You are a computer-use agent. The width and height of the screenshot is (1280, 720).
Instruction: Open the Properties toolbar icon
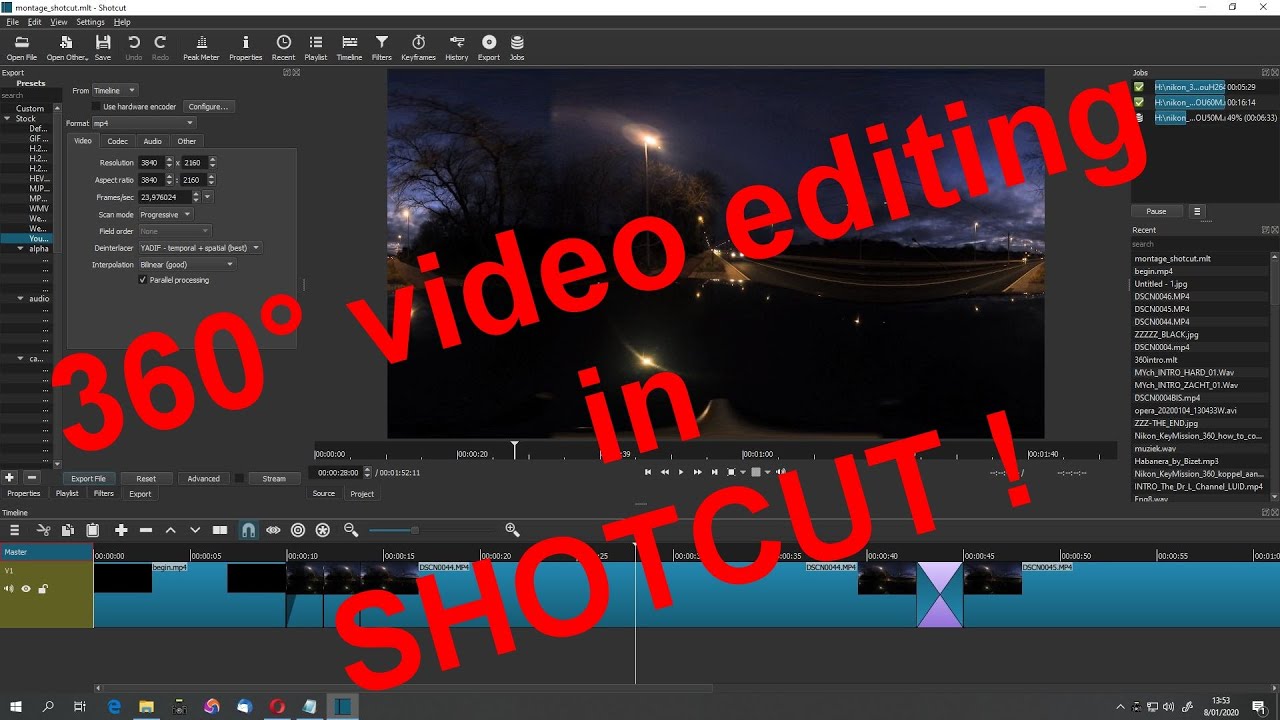pos(245,48)
